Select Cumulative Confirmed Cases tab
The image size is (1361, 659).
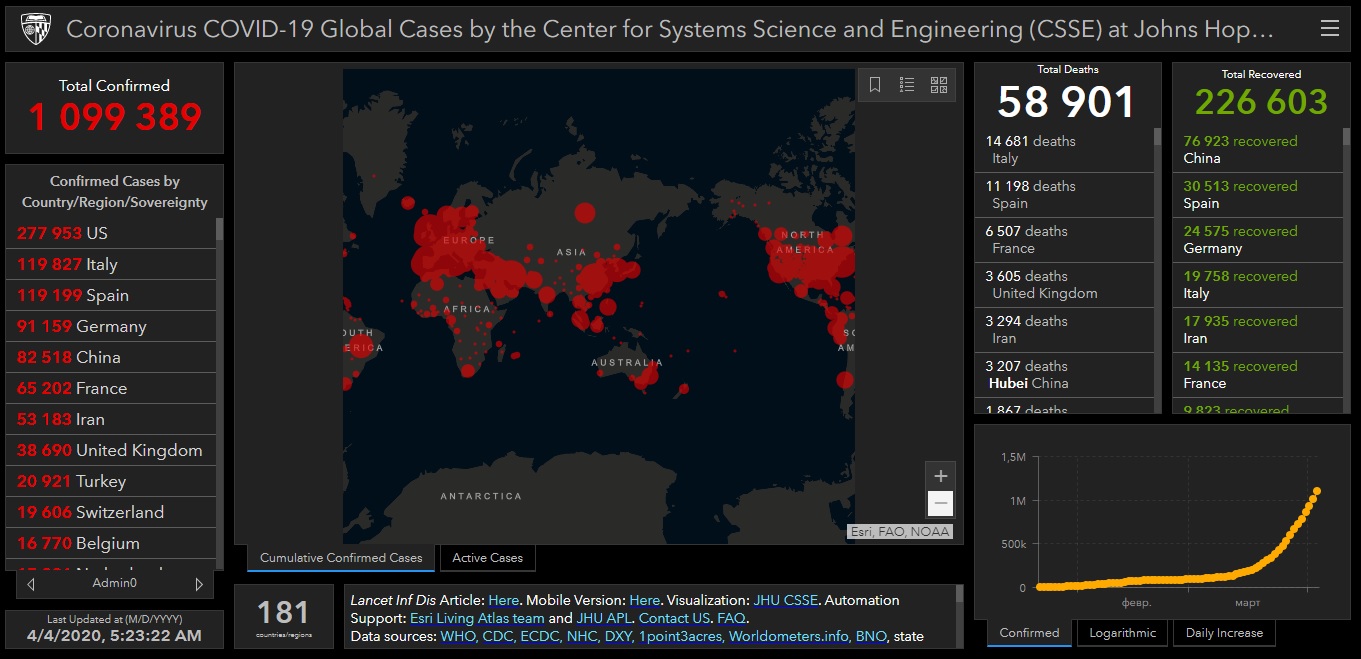pos(341,558)
